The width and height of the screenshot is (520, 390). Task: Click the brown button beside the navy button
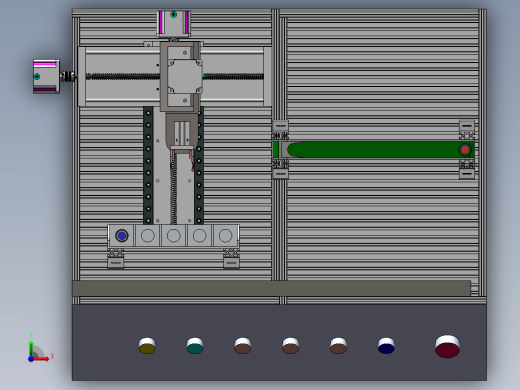pyautogui.click(x=338, y=346)
